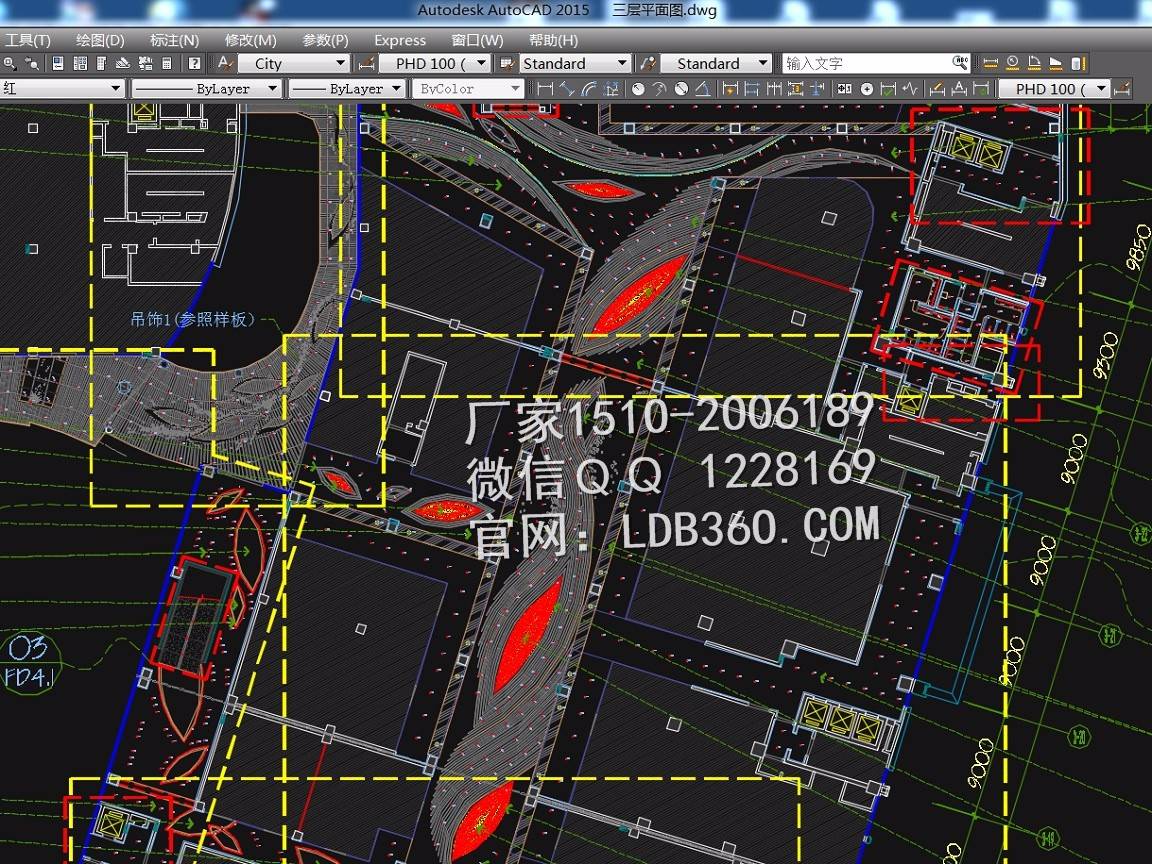1152x864 pixels.
Task: Click the Tolerance tool icon
Action: [x=844, y=89]
